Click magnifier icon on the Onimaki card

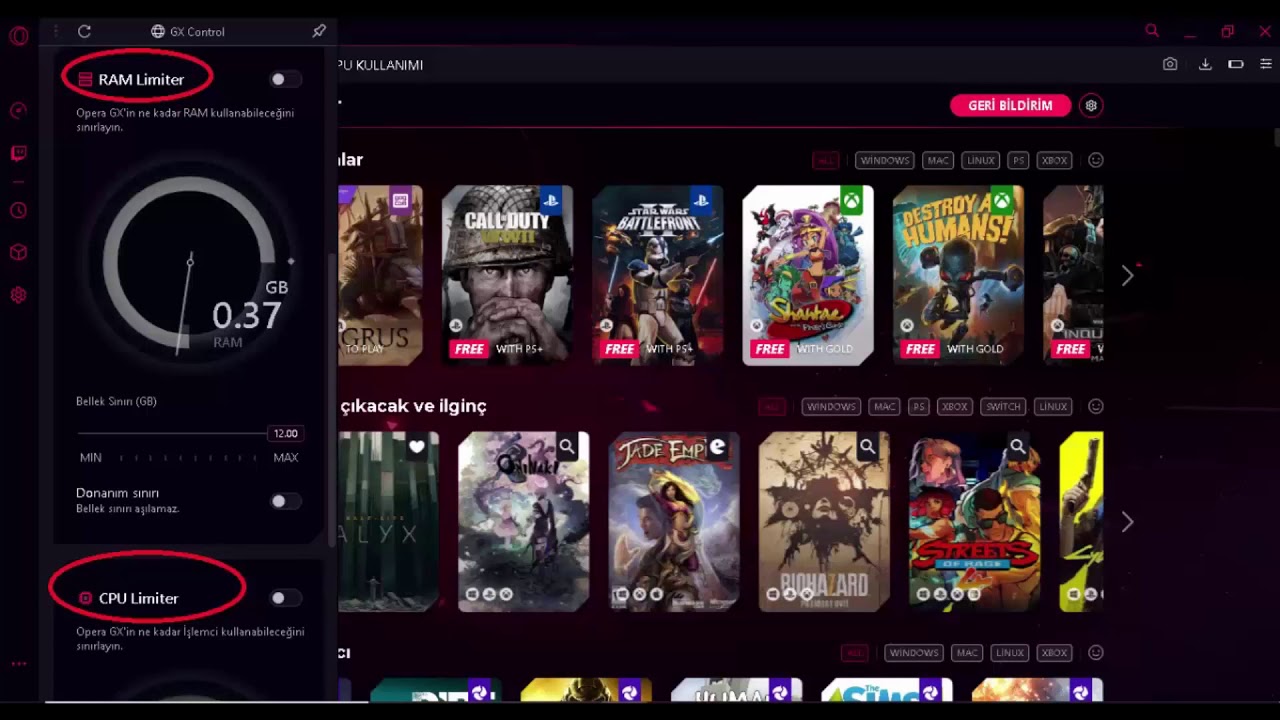coord(567,447)
